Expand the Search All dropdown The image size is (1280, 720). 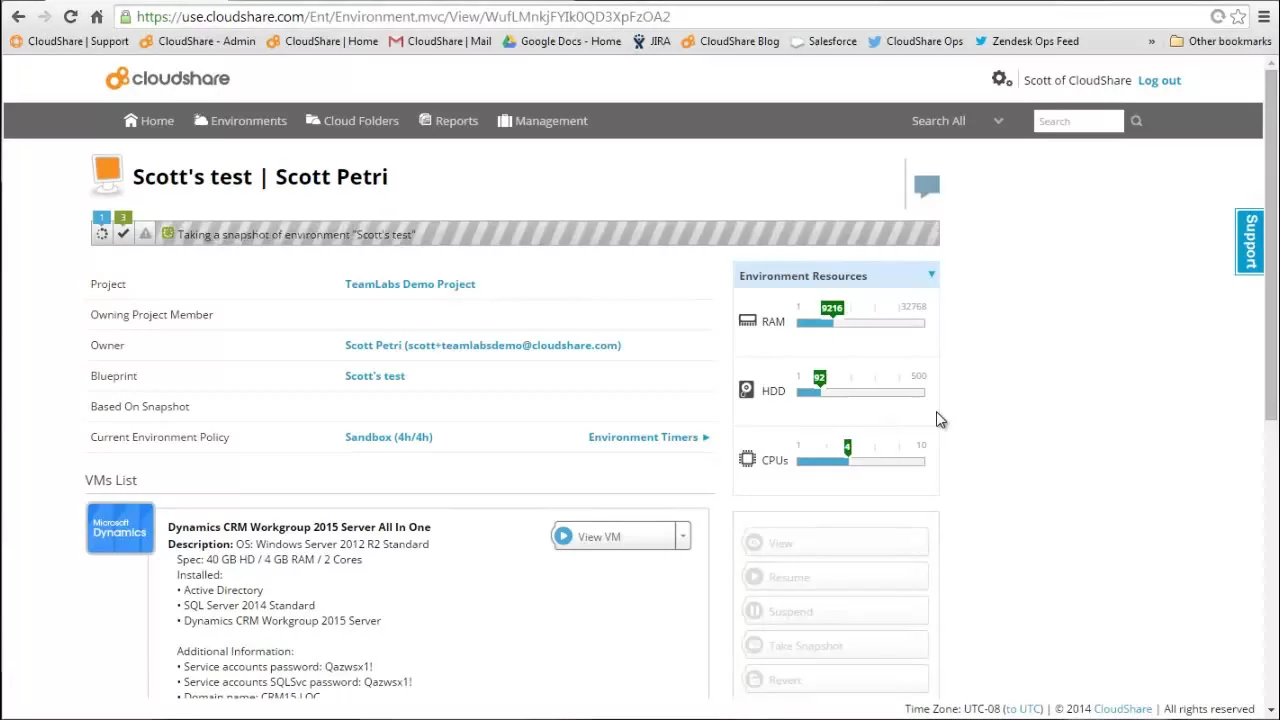coord(957,121)
